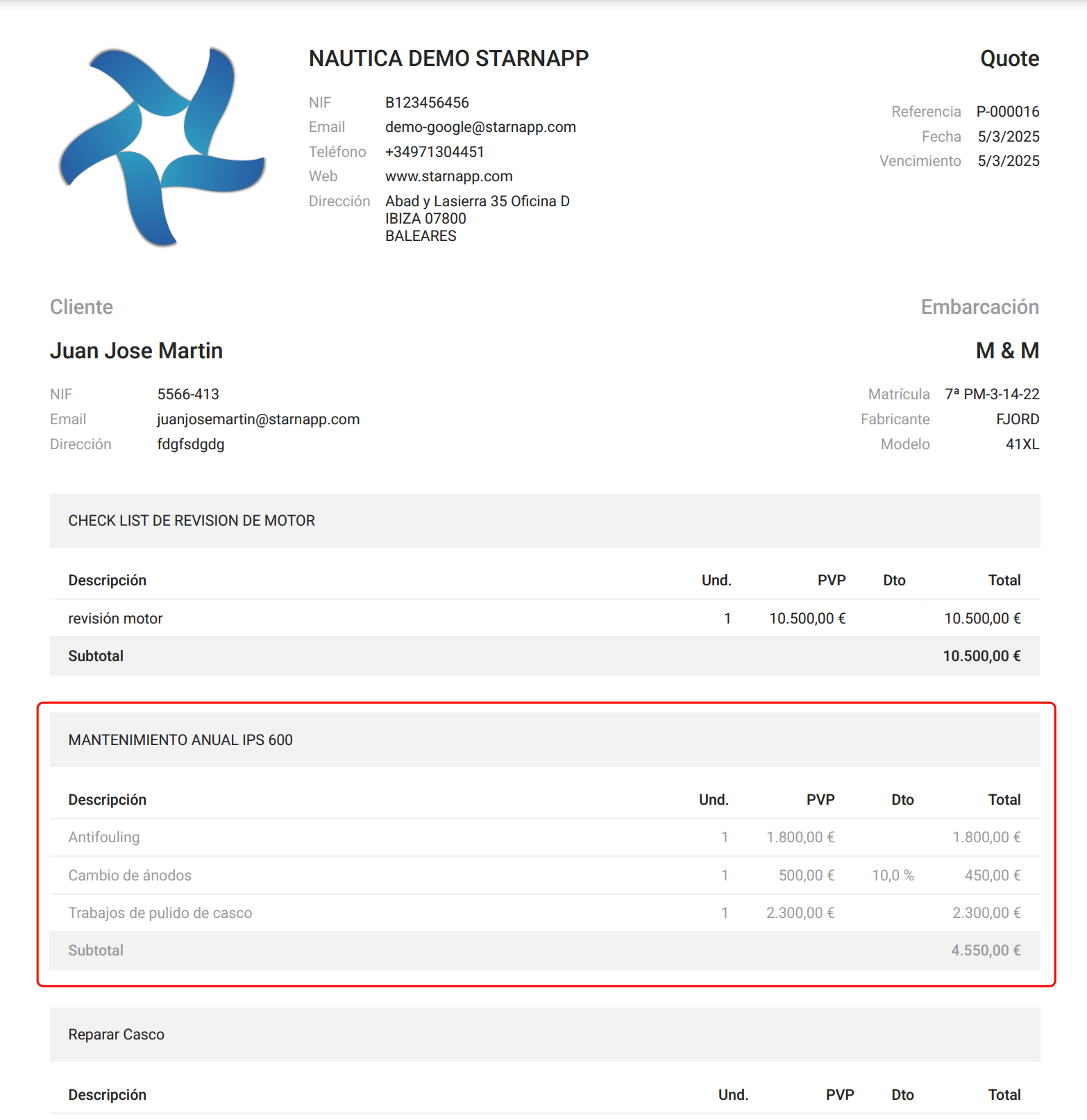Screen dimensions: 1087x1120
Task: Click the Vencimiento date value 5/3/2025
Action: [x=1009, y=161]
